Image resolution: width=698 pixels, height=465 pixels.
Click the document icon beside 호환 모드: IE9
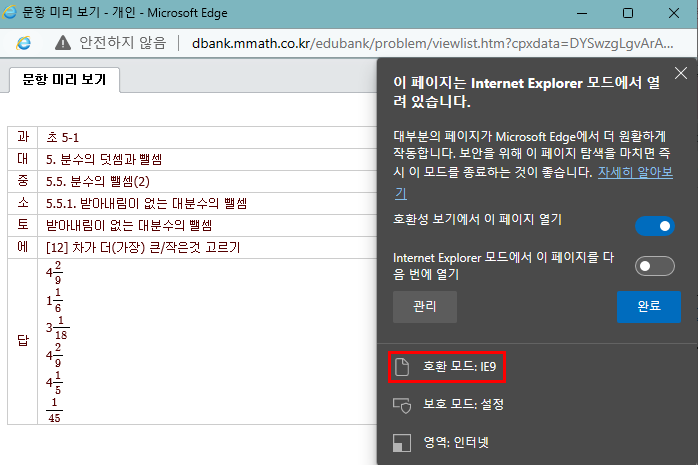tap(402, 367)
